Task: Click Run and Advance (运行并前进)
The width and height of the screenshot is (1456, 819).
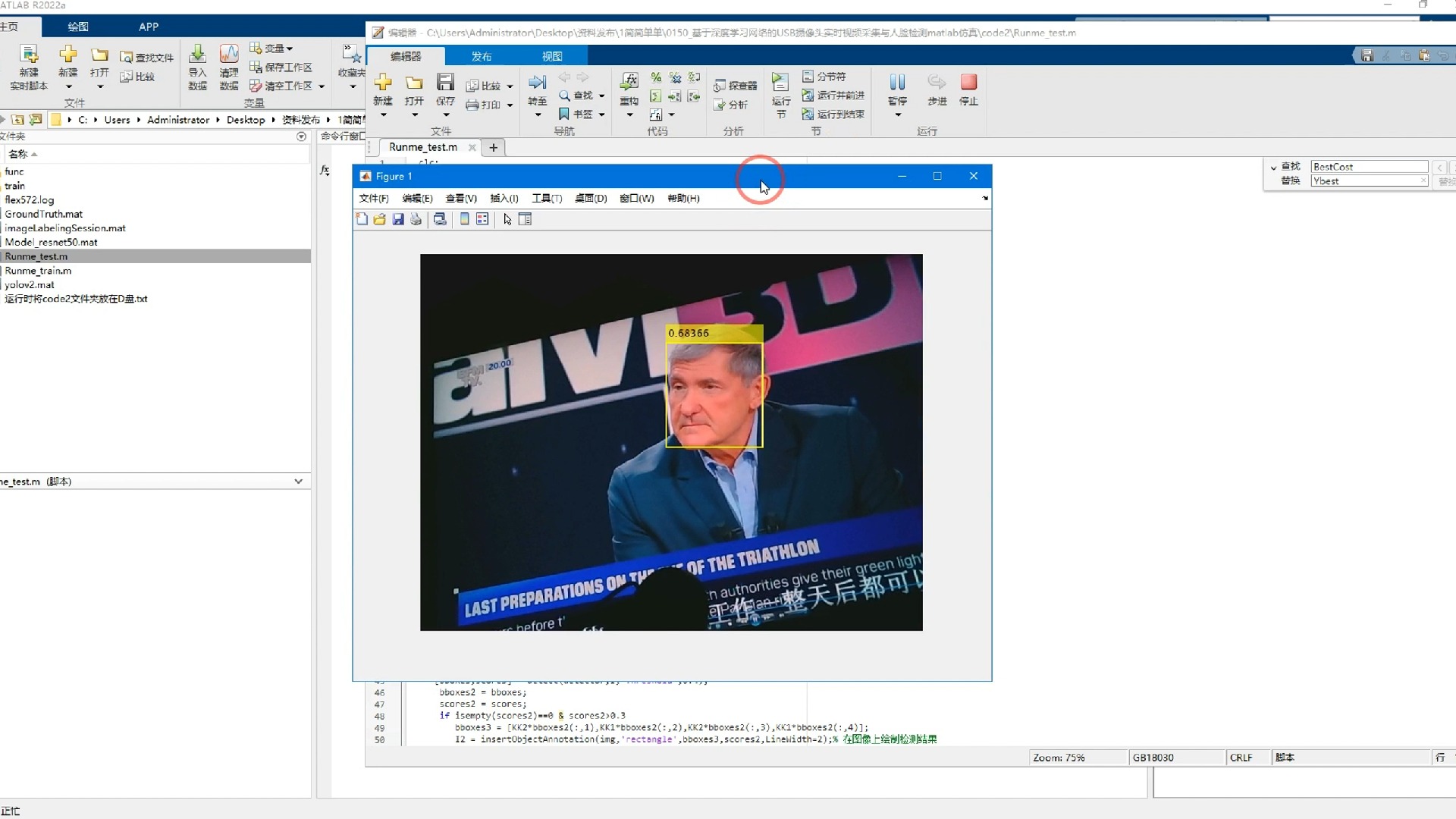Action: coord(833,96)
